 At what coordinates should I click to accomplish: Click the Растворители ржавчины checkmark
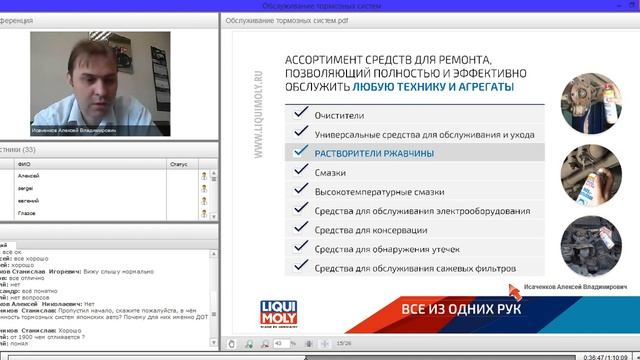pos(301,151)
